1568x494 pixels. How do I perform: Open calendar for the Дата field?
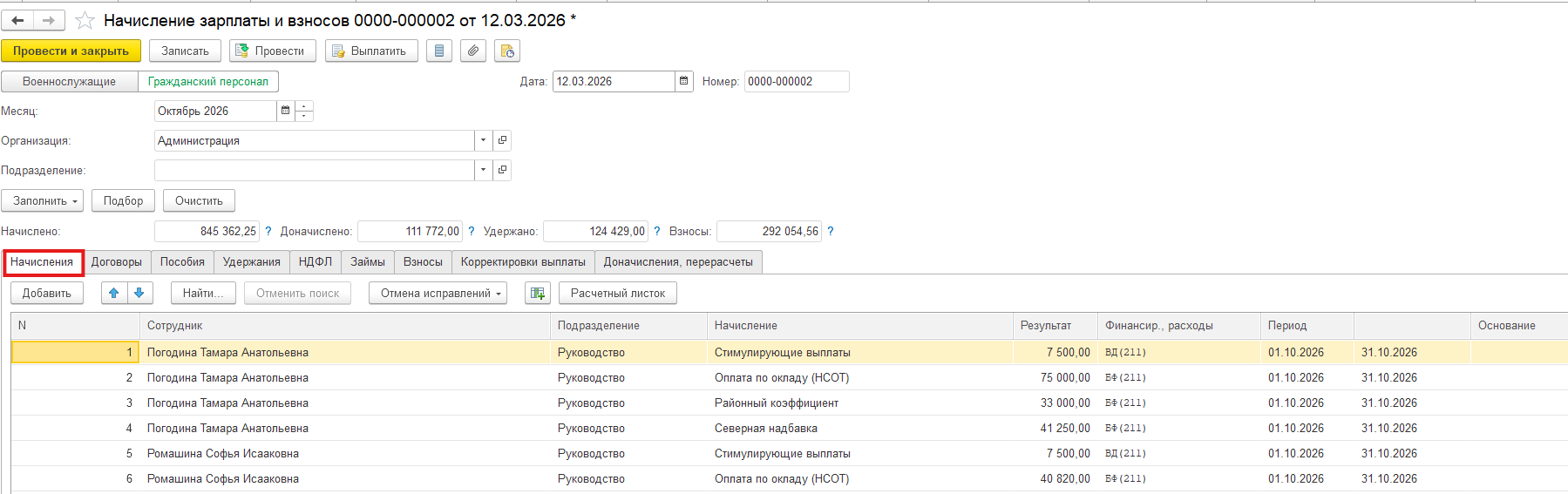[684, 81]
